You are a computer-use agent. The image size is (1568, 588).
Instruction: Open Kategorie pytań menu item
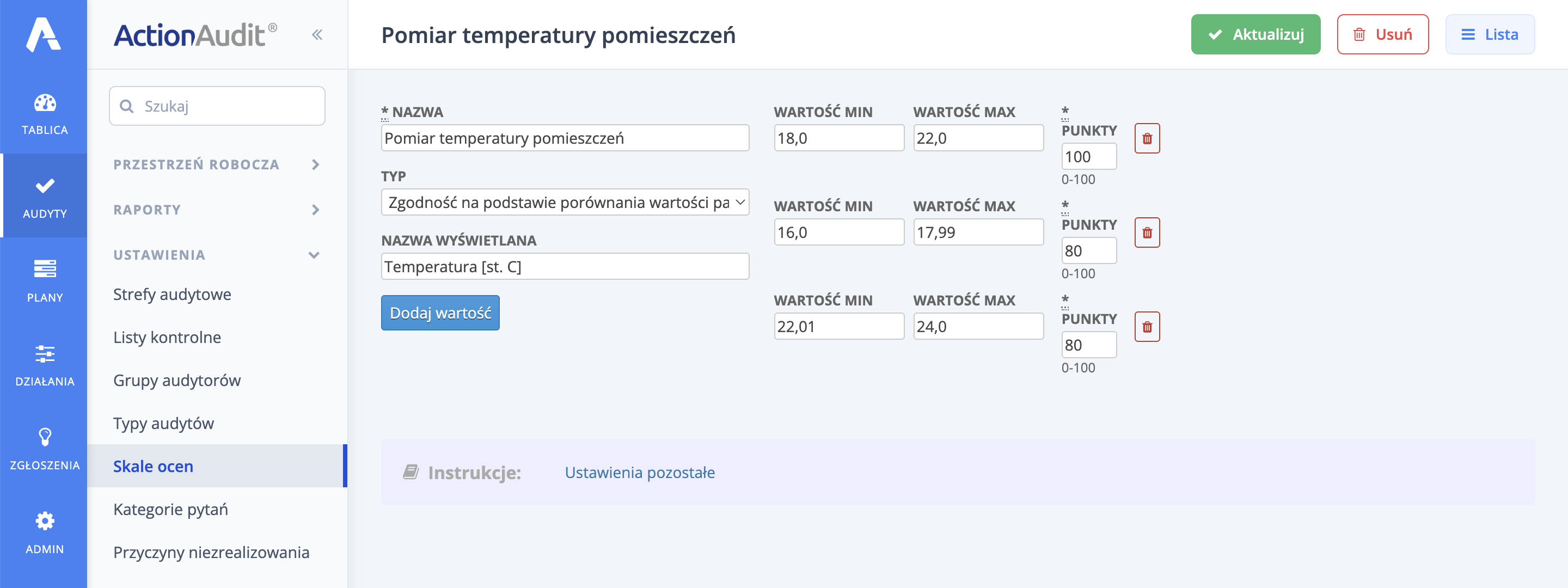click(x=170, y=509)
